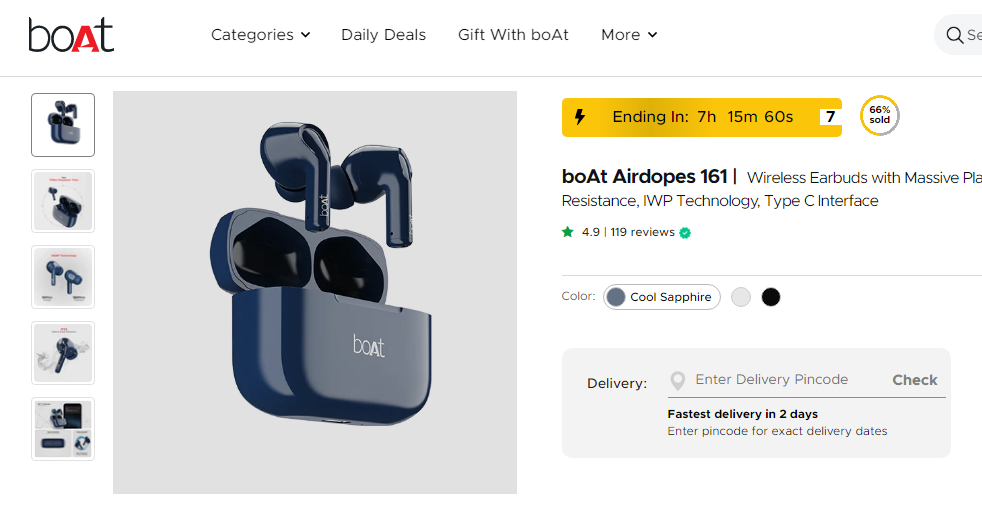The height and width of the screenshot is (526, 982).
Task: Click the 66% sold circular badge
Action: (x=880, y=116)
